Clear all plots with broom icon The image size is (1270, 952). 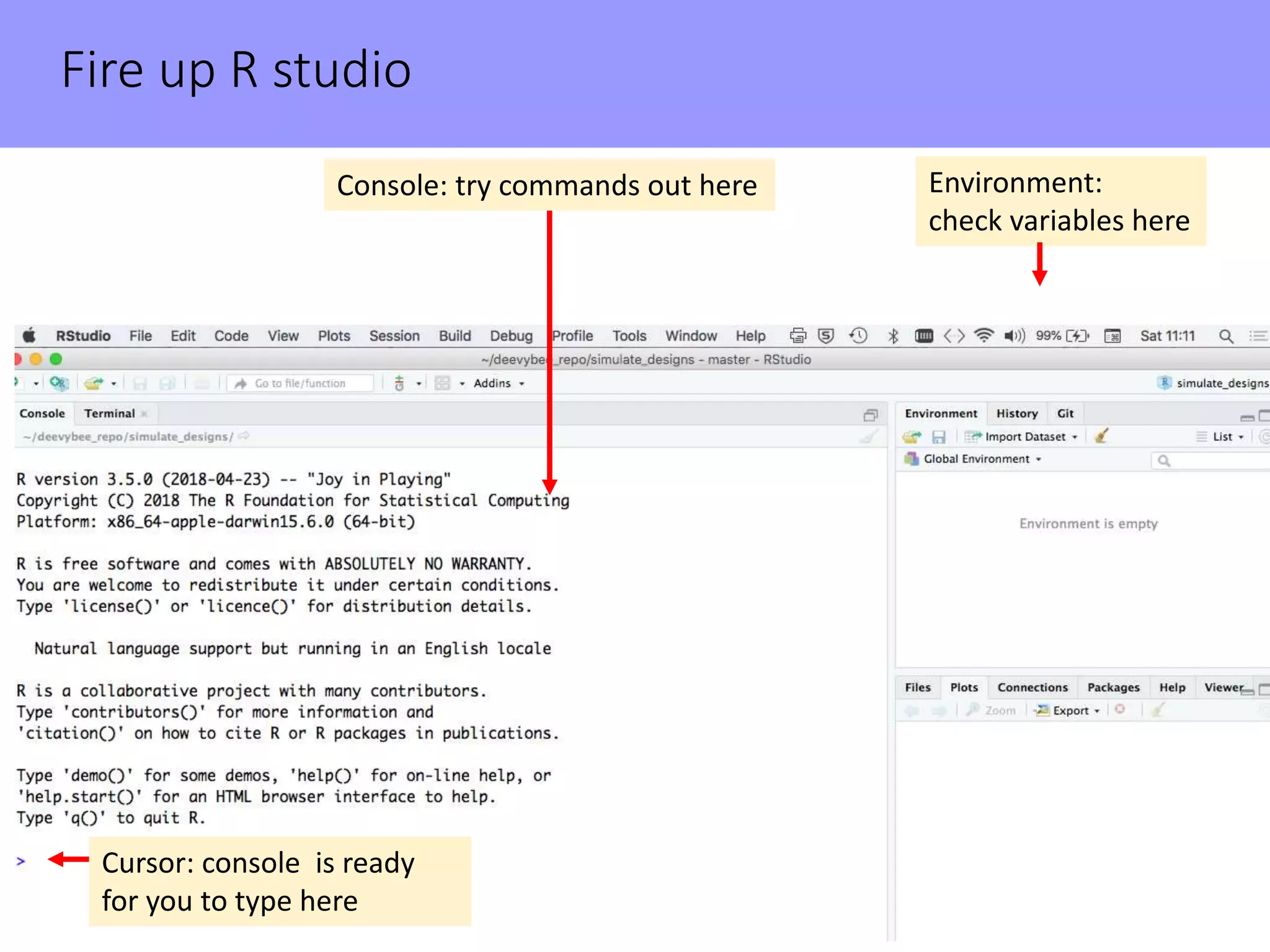pos(1158,710)
